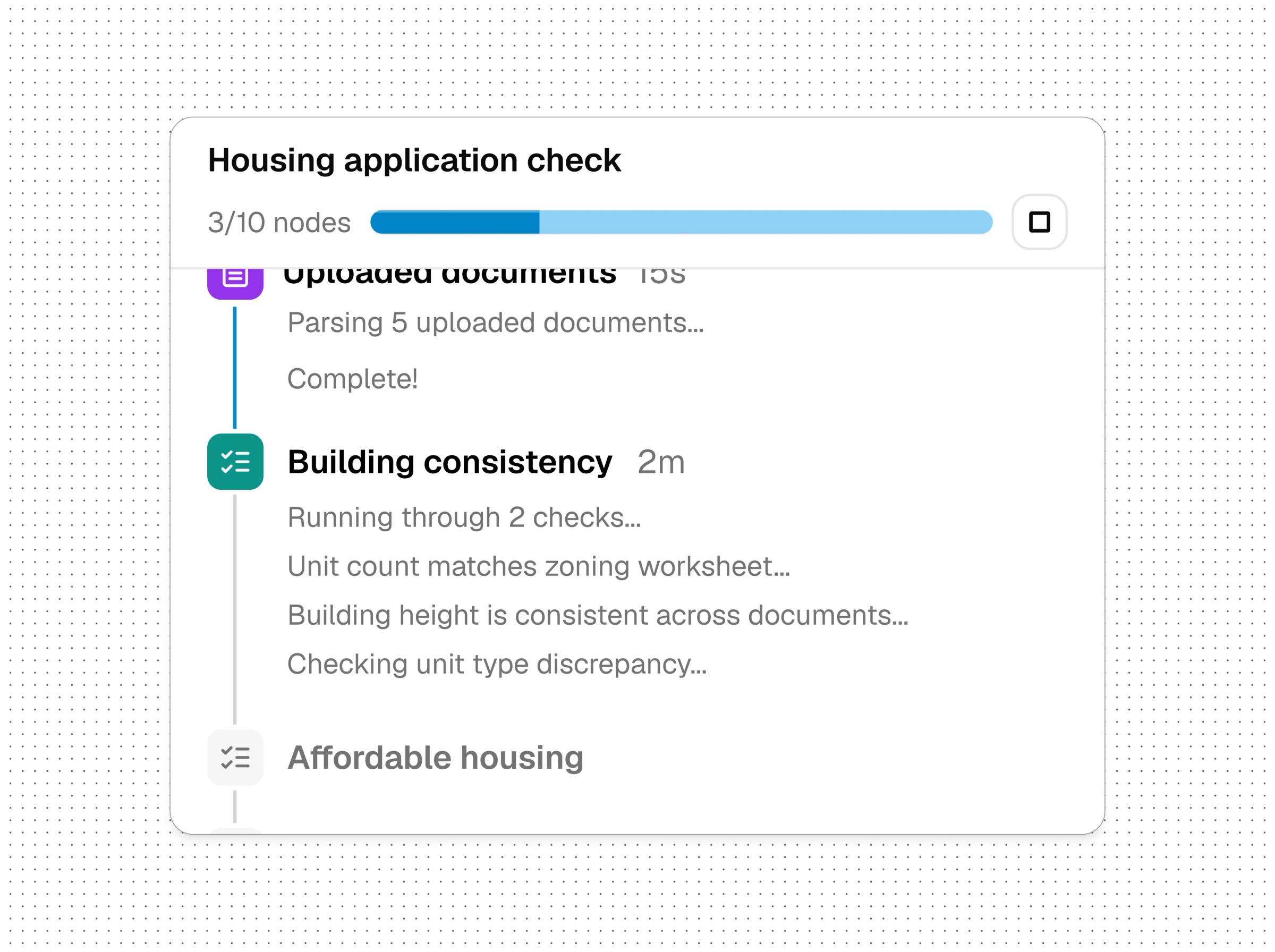The height and width of the screenshot is (952, 1275).
Task: Click the 3/10 nodes counter label
Action: tap(279, 223)
